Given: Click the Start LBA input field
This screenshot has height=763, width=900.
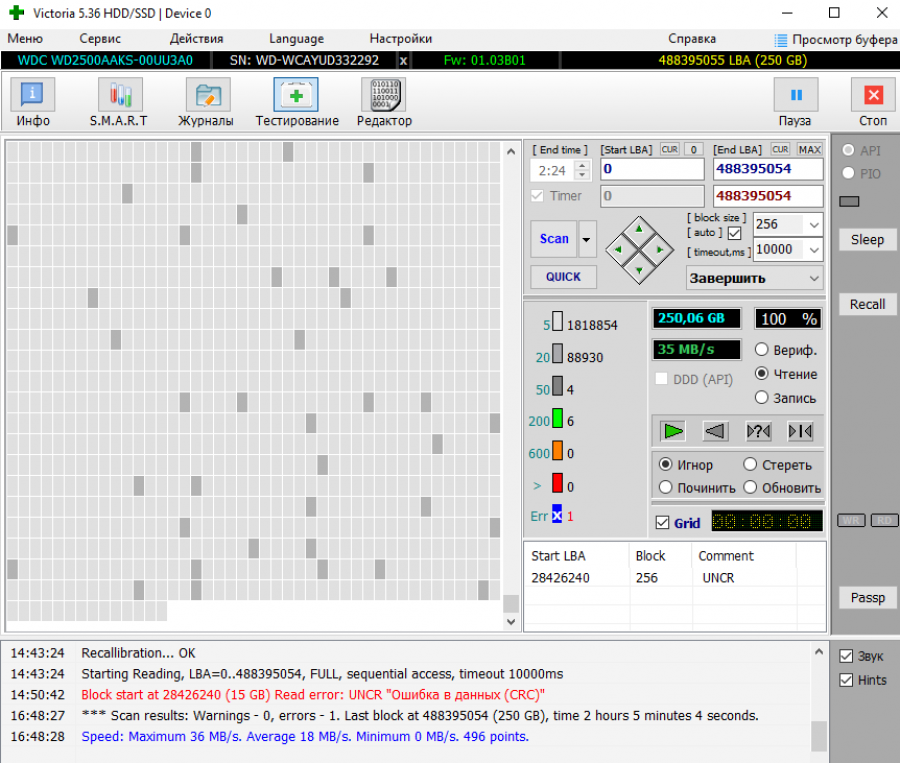Looking at the screenshot, I should [x=651, y=169].
